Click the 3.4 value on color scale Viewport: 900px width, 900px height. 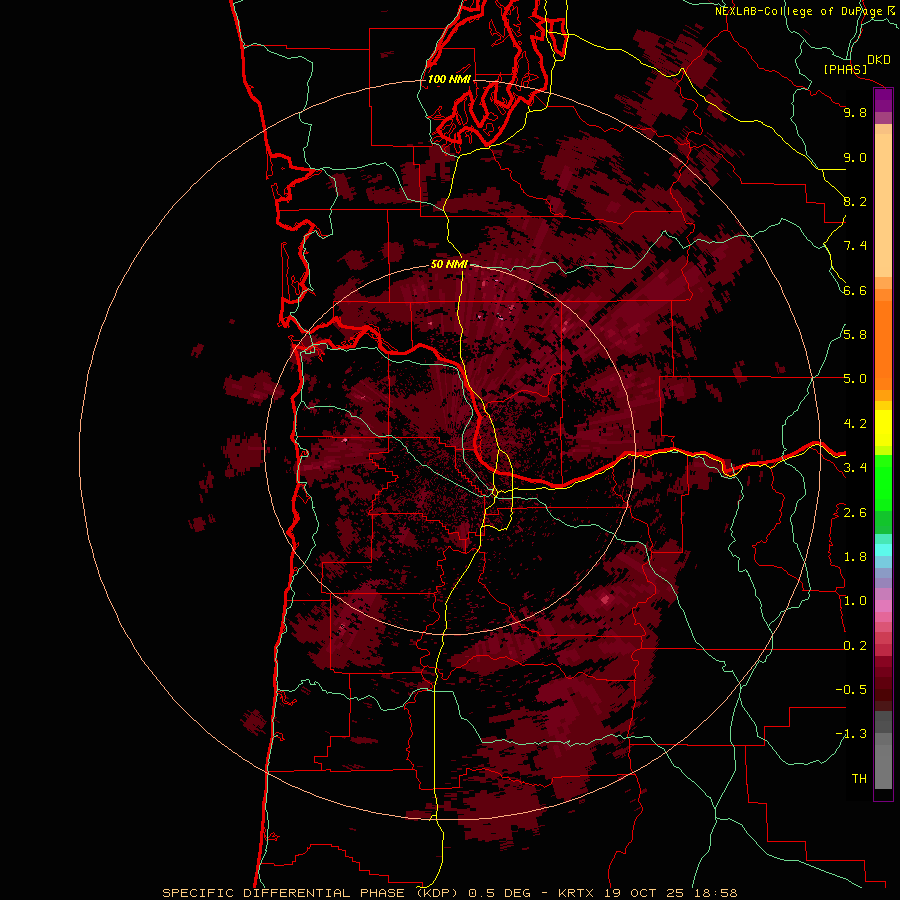[x=855, y=468]
